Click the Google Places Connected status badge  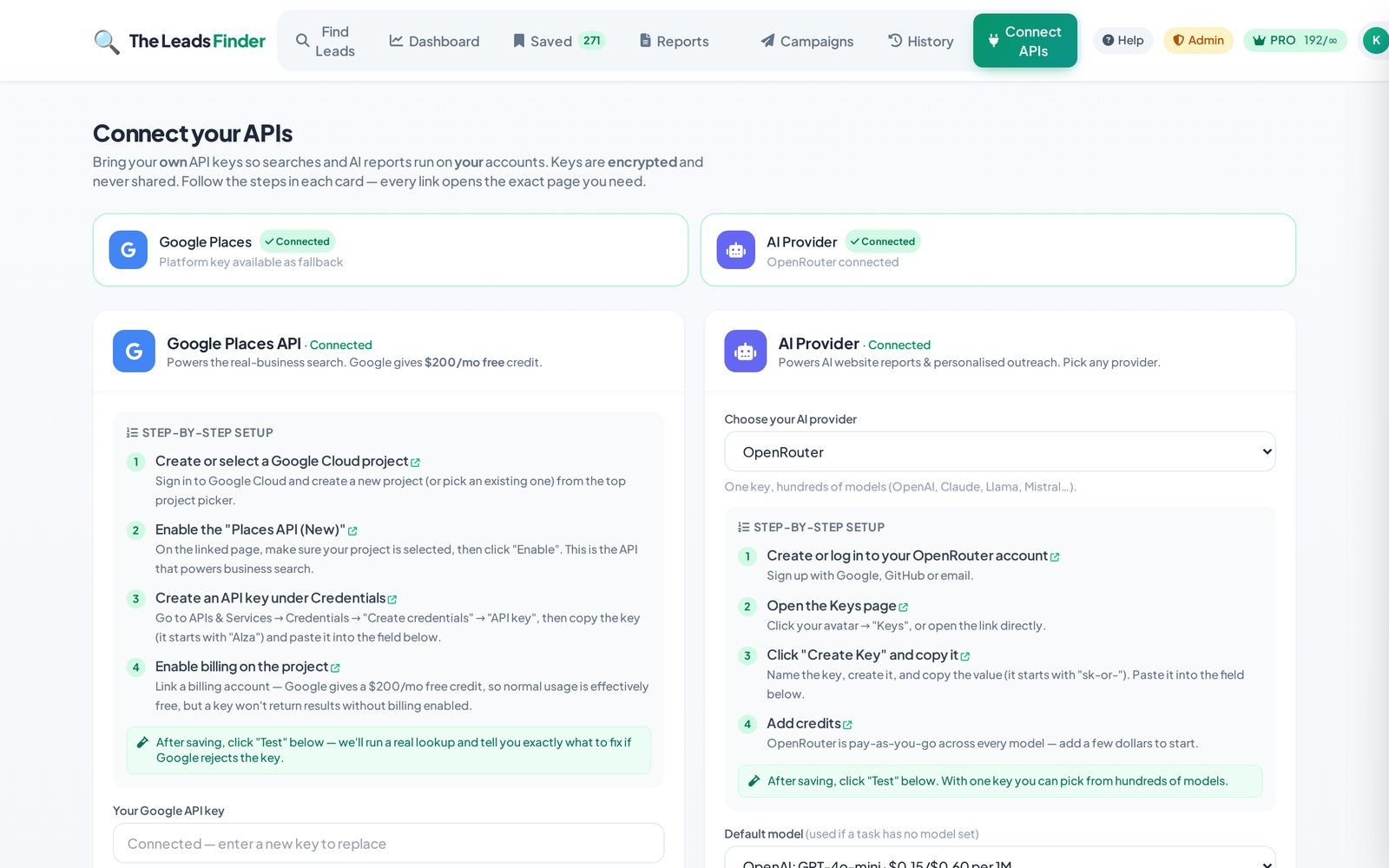point(298,241)
